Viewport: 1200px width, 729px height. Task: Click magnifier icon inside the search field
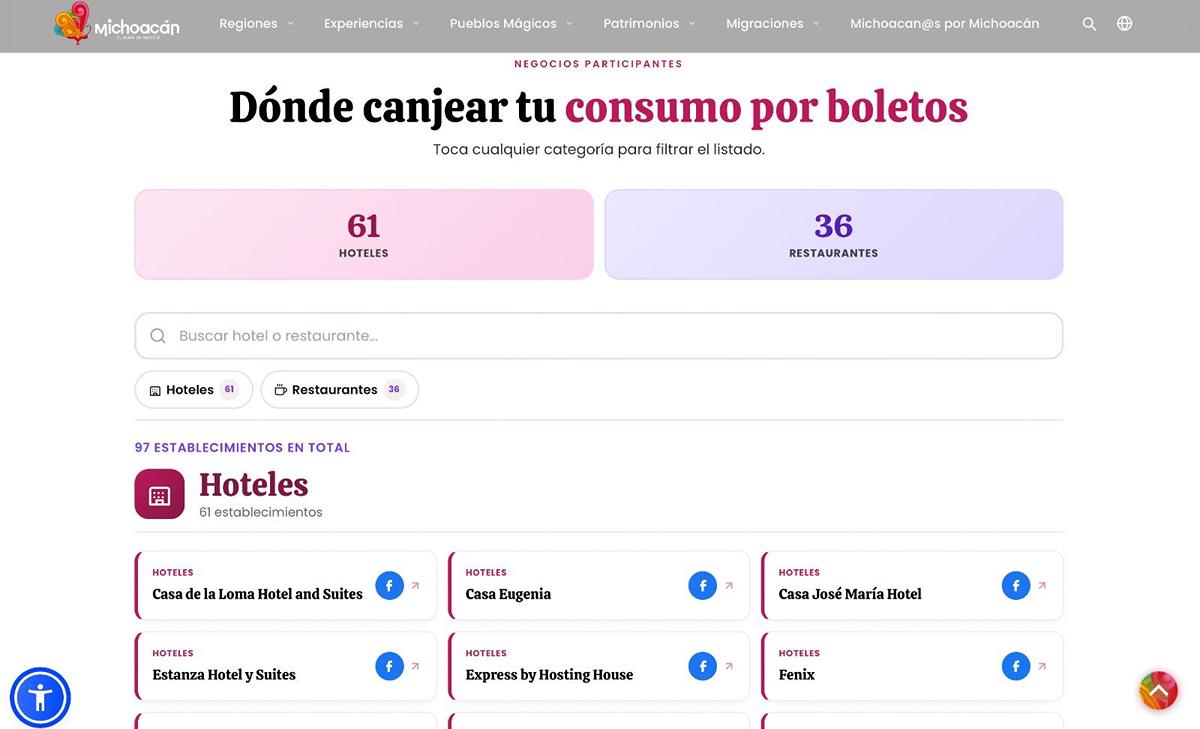pos(158,336)
